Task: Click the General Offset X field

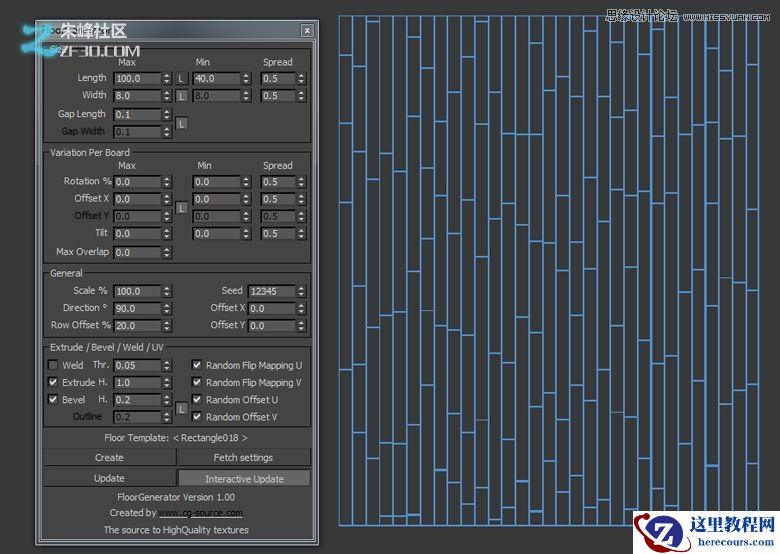Action: point(272,308)
